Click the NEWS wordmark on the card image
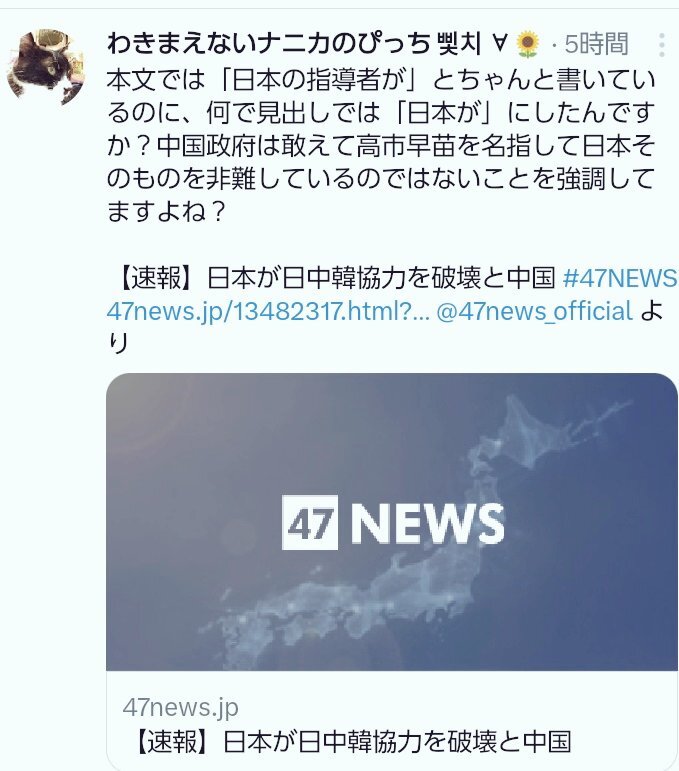 click(x=428, y=523)
